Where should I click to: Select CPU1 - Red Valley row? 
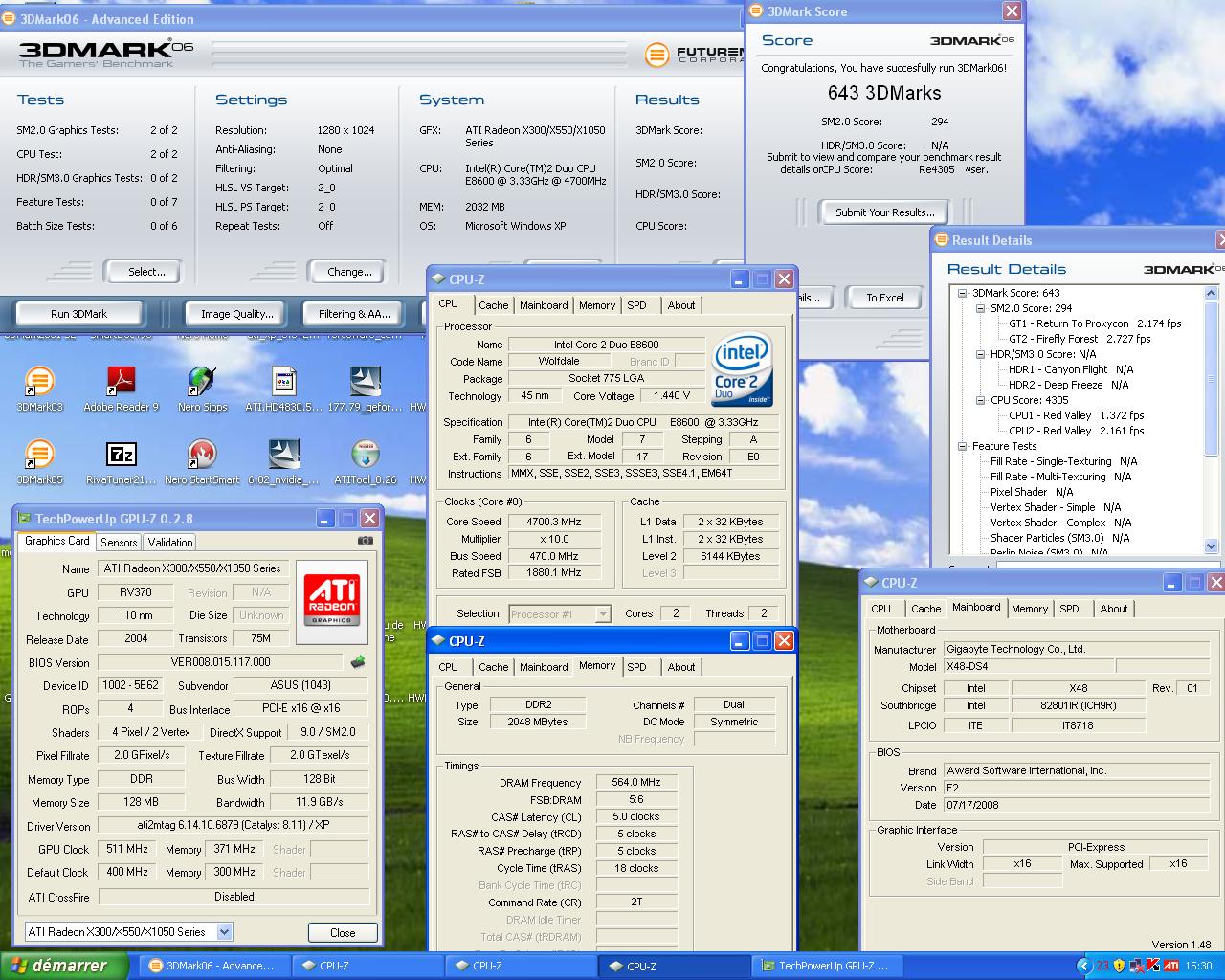click(1076, 415)
